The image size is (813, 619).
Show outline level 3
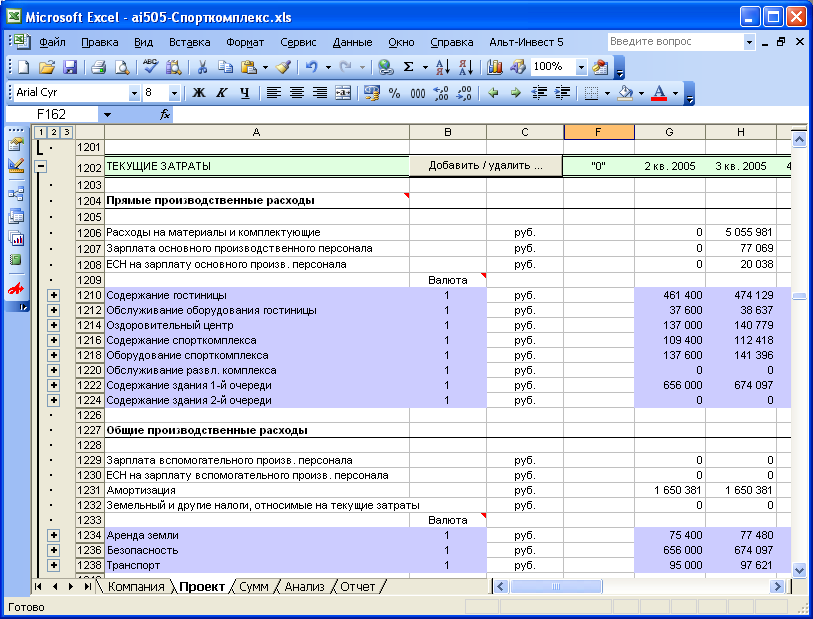(66, 132)
